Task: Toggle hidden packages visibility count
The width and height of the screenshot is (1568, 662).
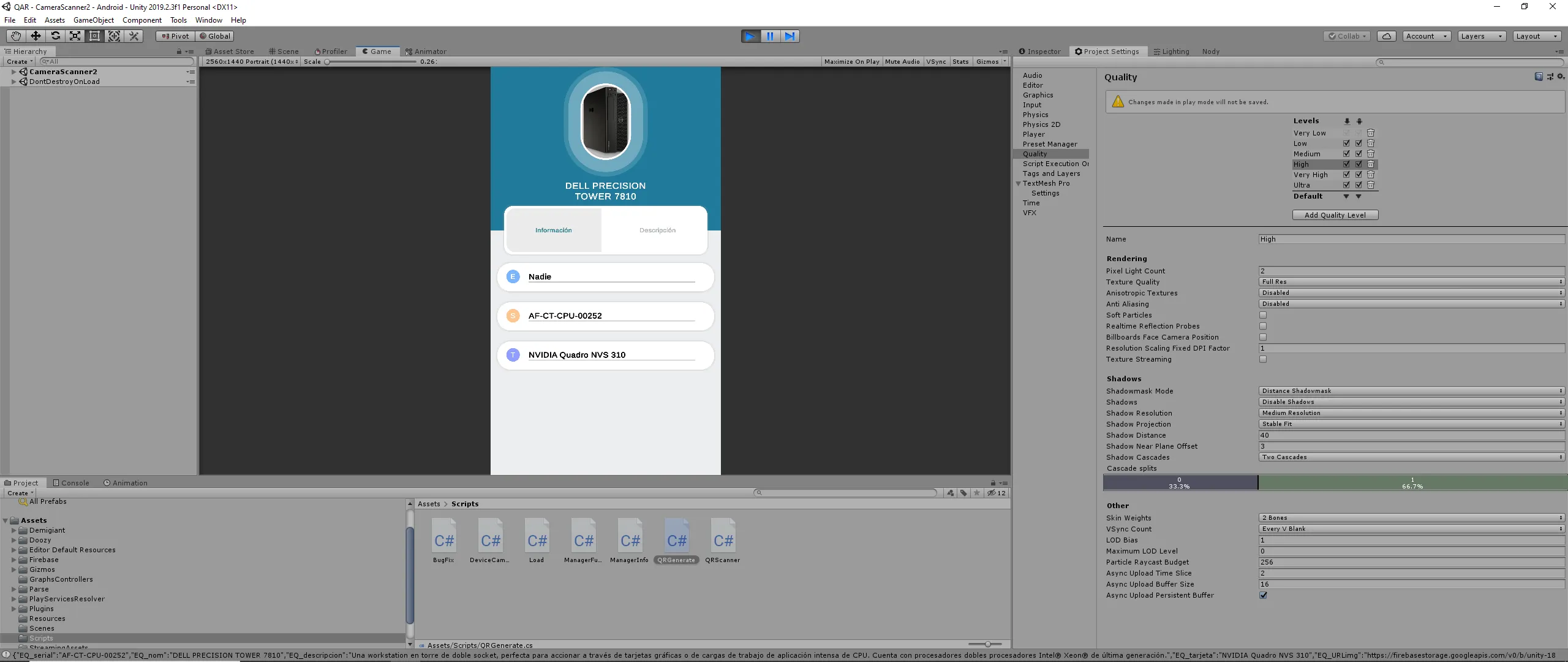Action: pos(997,493)
